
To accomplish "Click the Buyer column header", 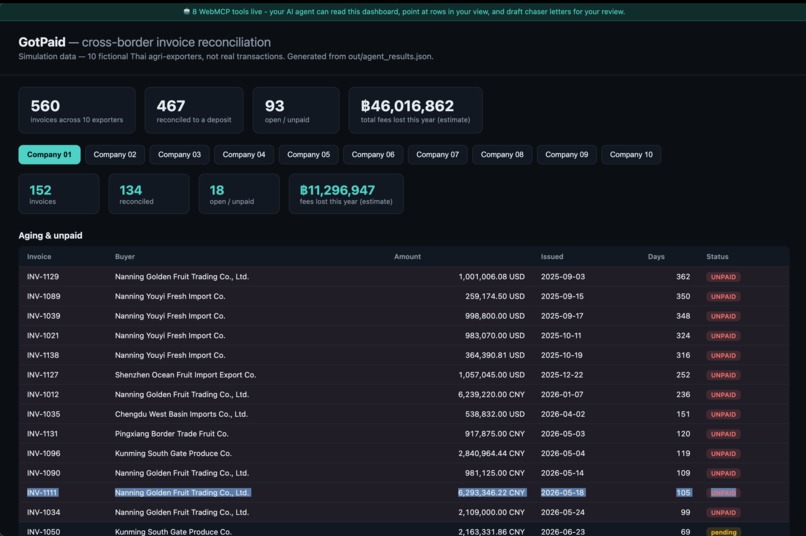I will click(x=125, y=256).
